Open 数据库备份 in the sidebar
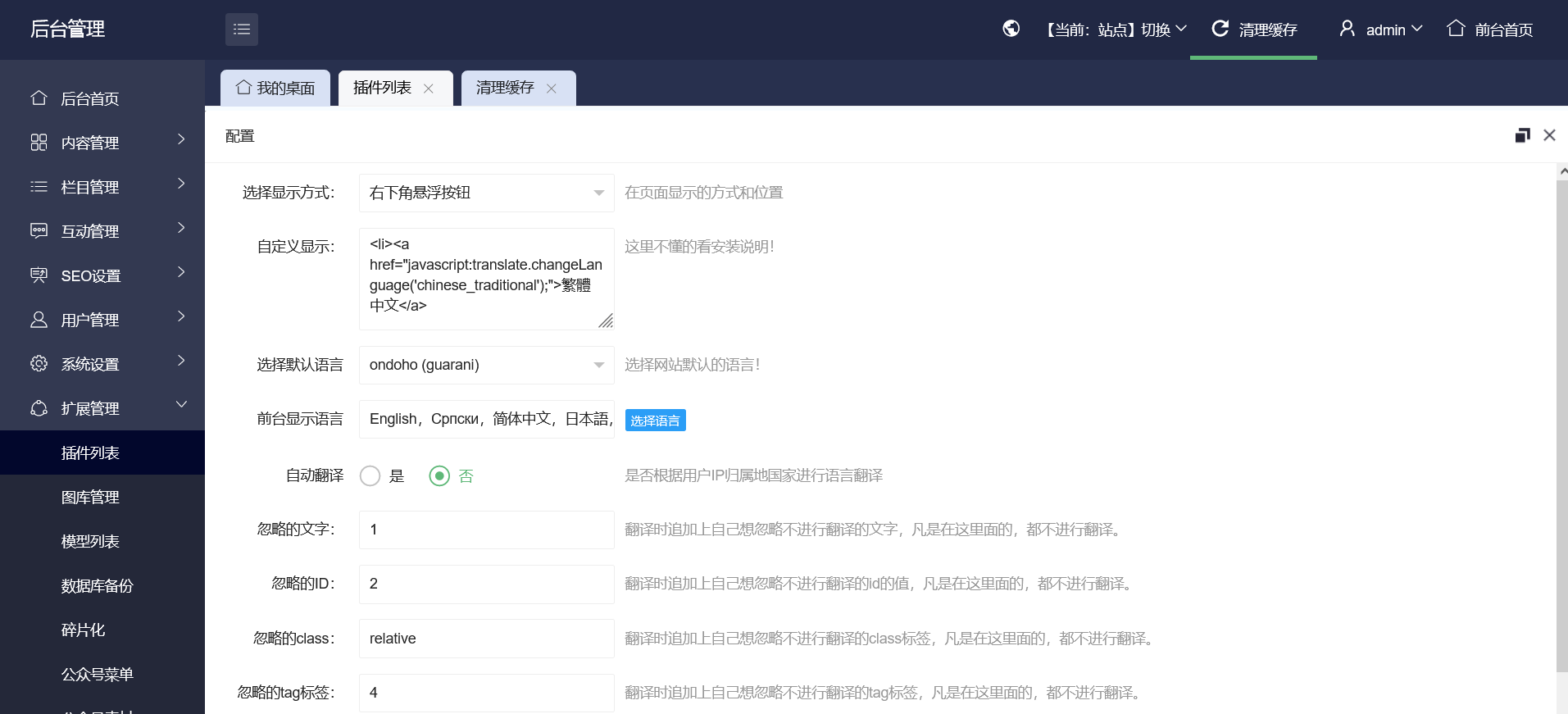Viewport: 1568px width, 714px height. coord(102,585)
